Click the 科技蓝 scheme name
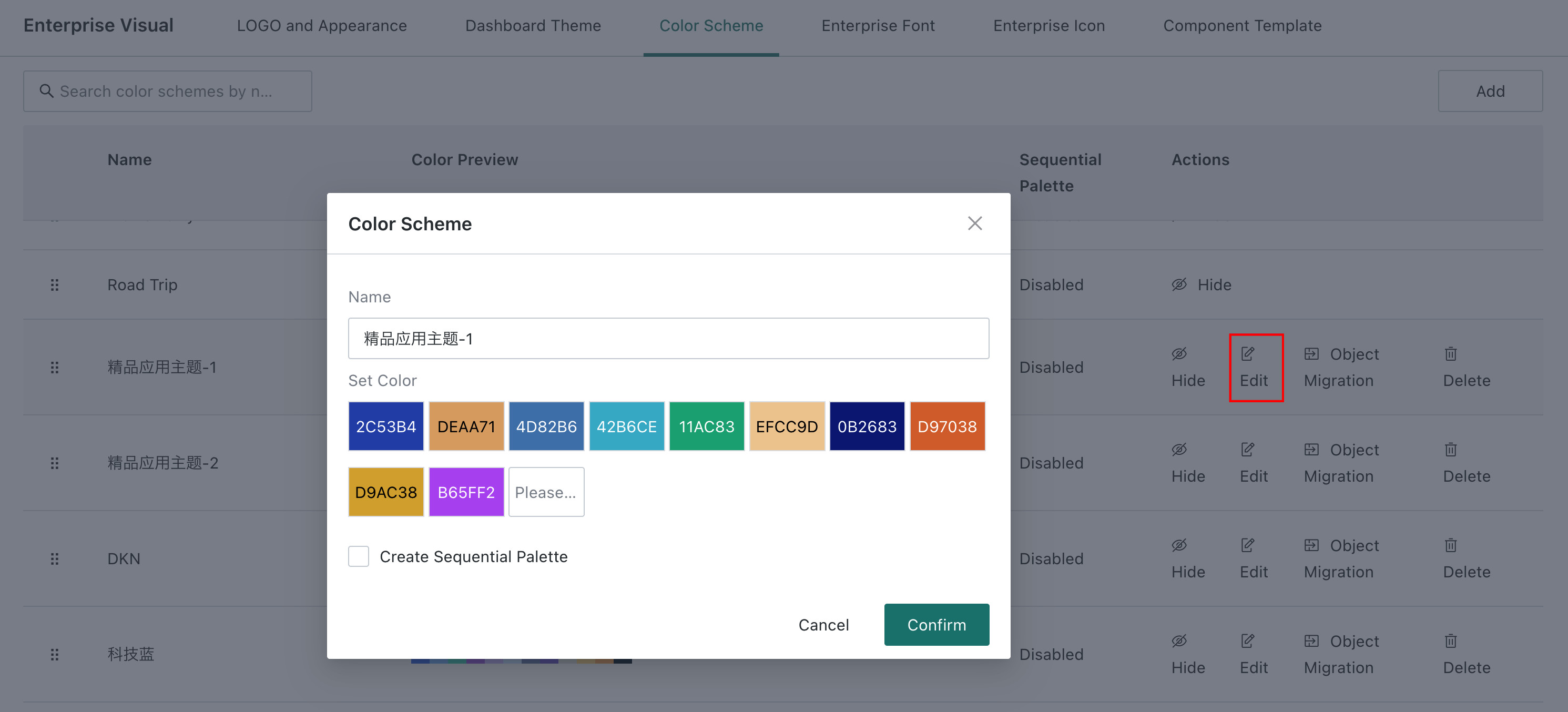Viewport: 1568px width, 712px height. [131, 654]
